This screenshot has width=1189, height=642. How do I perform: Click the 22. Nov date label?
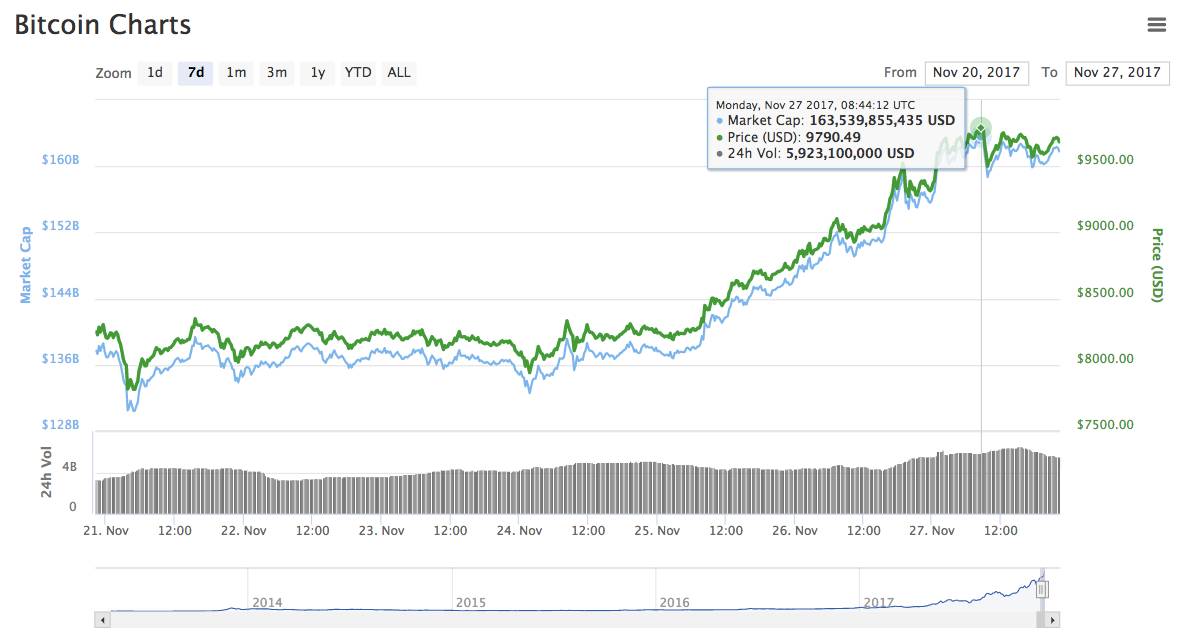tap(243, 531)
